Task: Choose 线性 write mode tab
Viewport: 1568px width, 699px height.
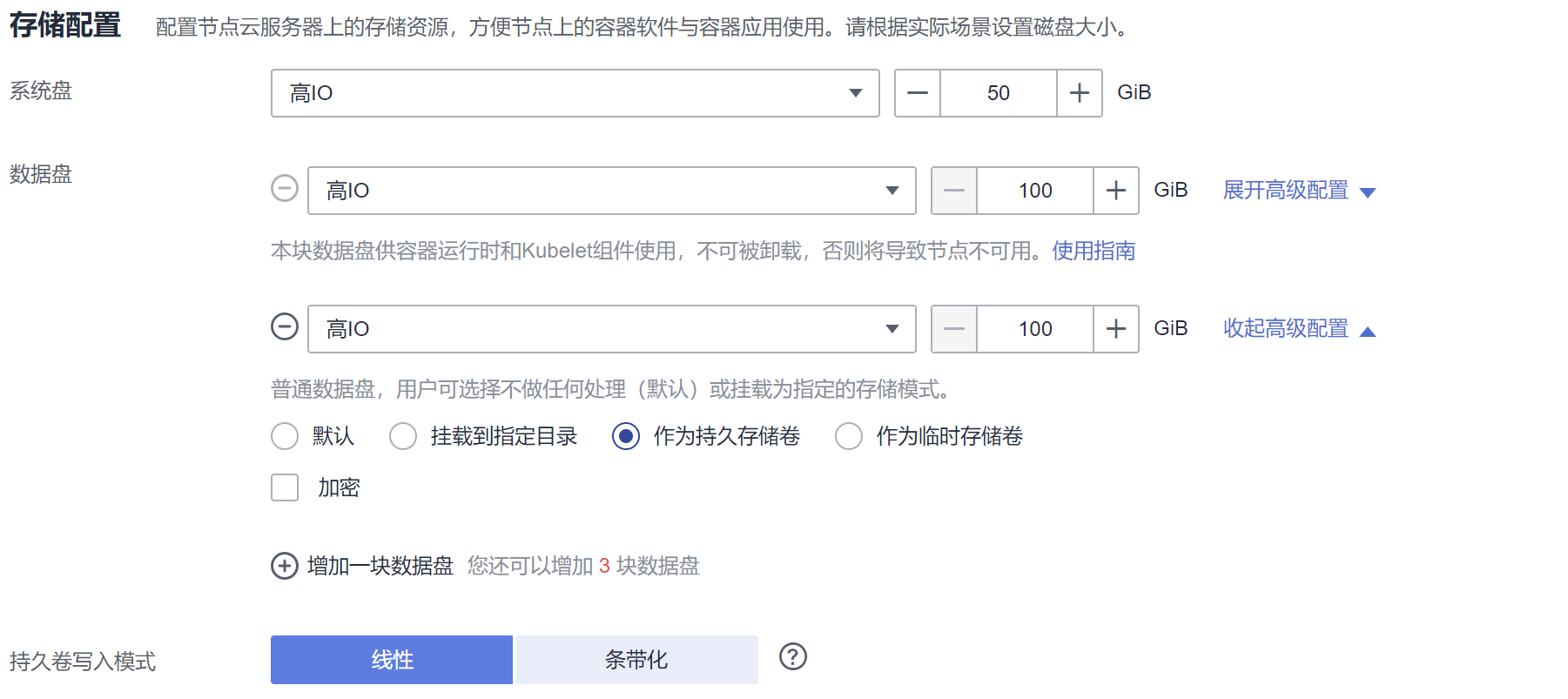Action: [392, 660]
